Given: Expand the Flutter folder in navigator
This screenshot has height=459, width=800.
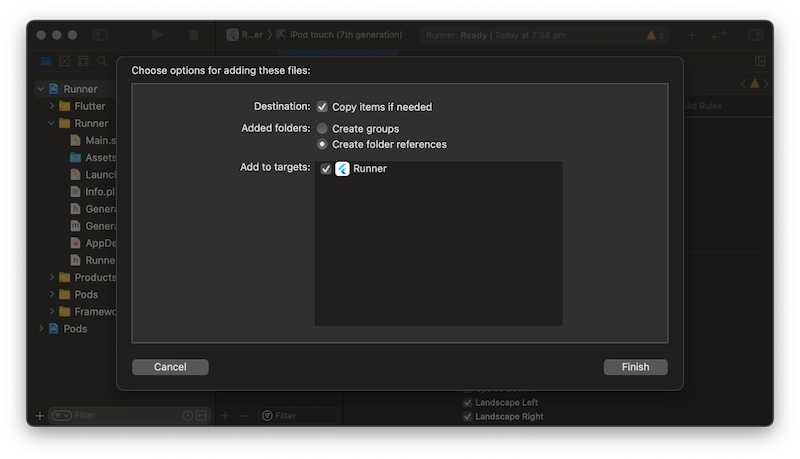Looking at the screenshot, I should 52,106.
